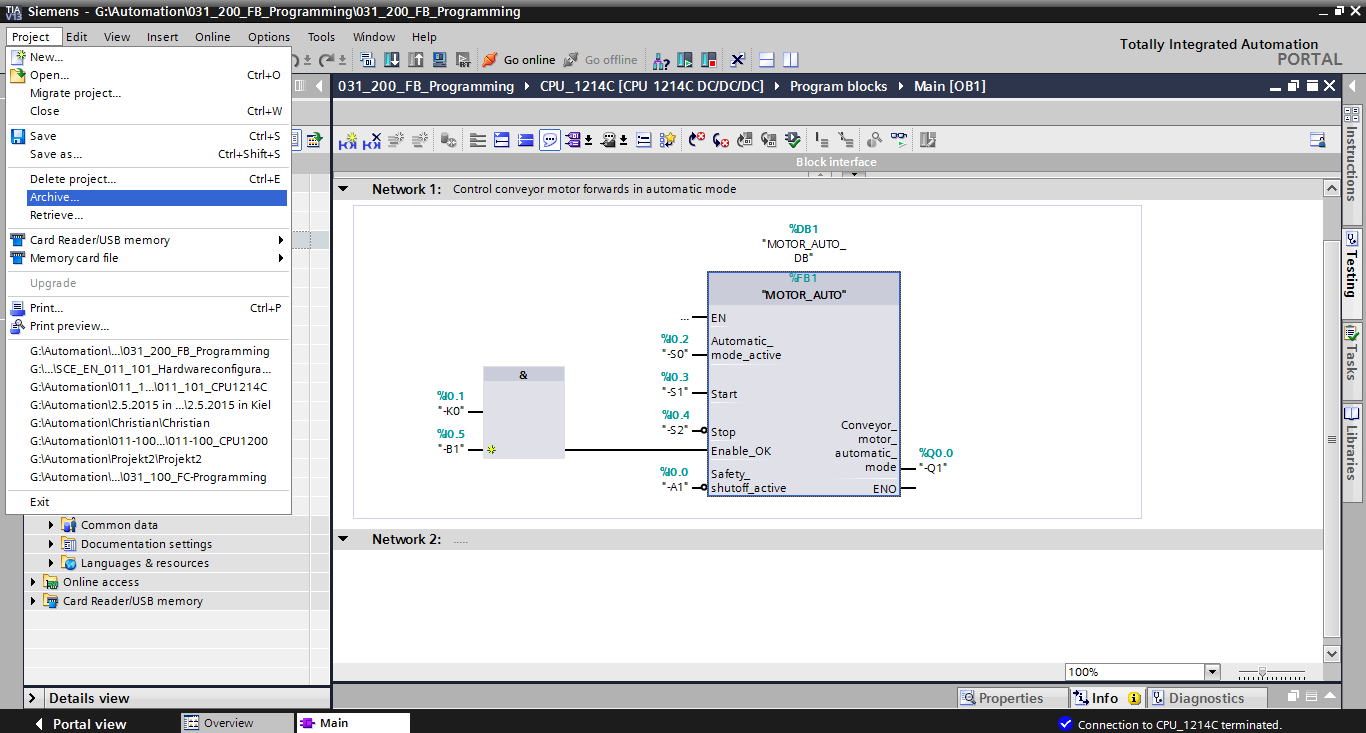Screen dimensions: 1366x733
Task: Open the Edit menu
Action: tap(76, 37)
